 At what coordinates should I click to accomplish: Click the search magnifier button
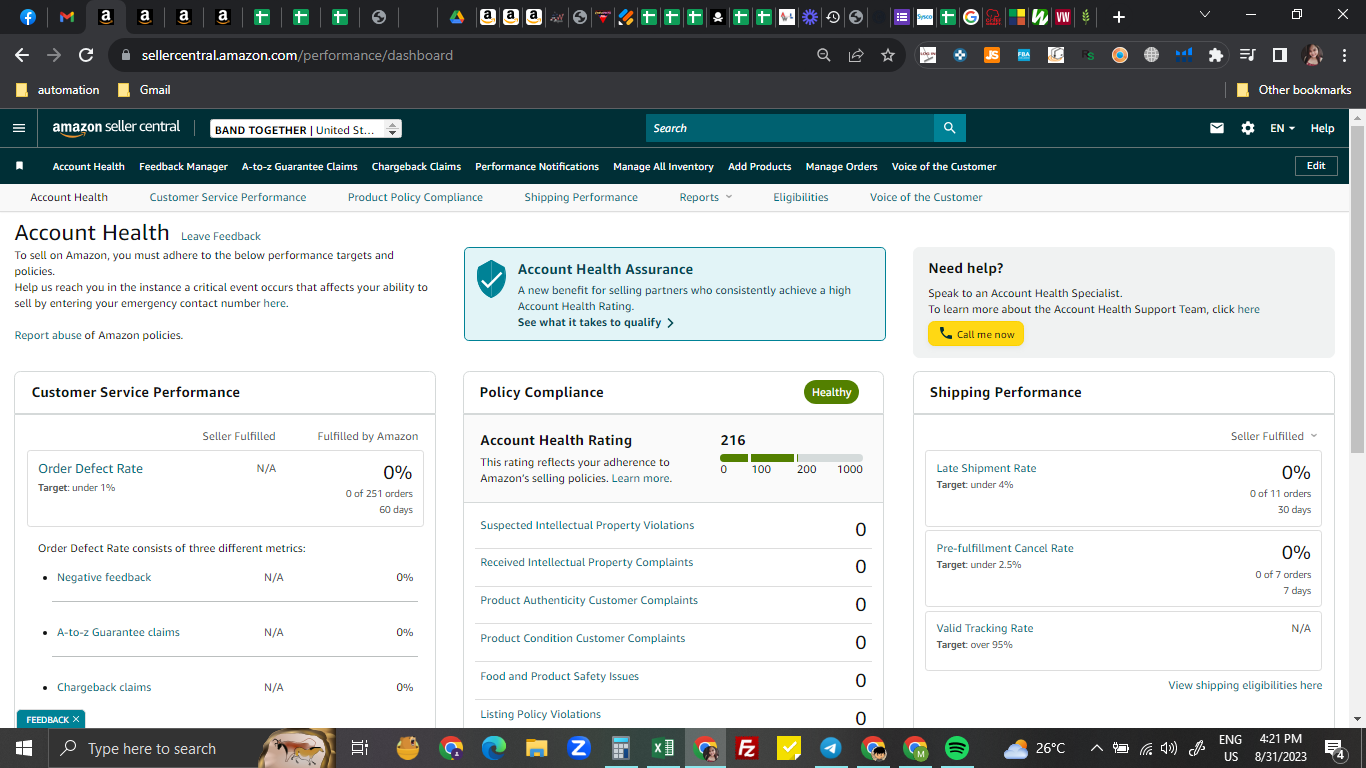pyautogui.click(x=949, y=128)
